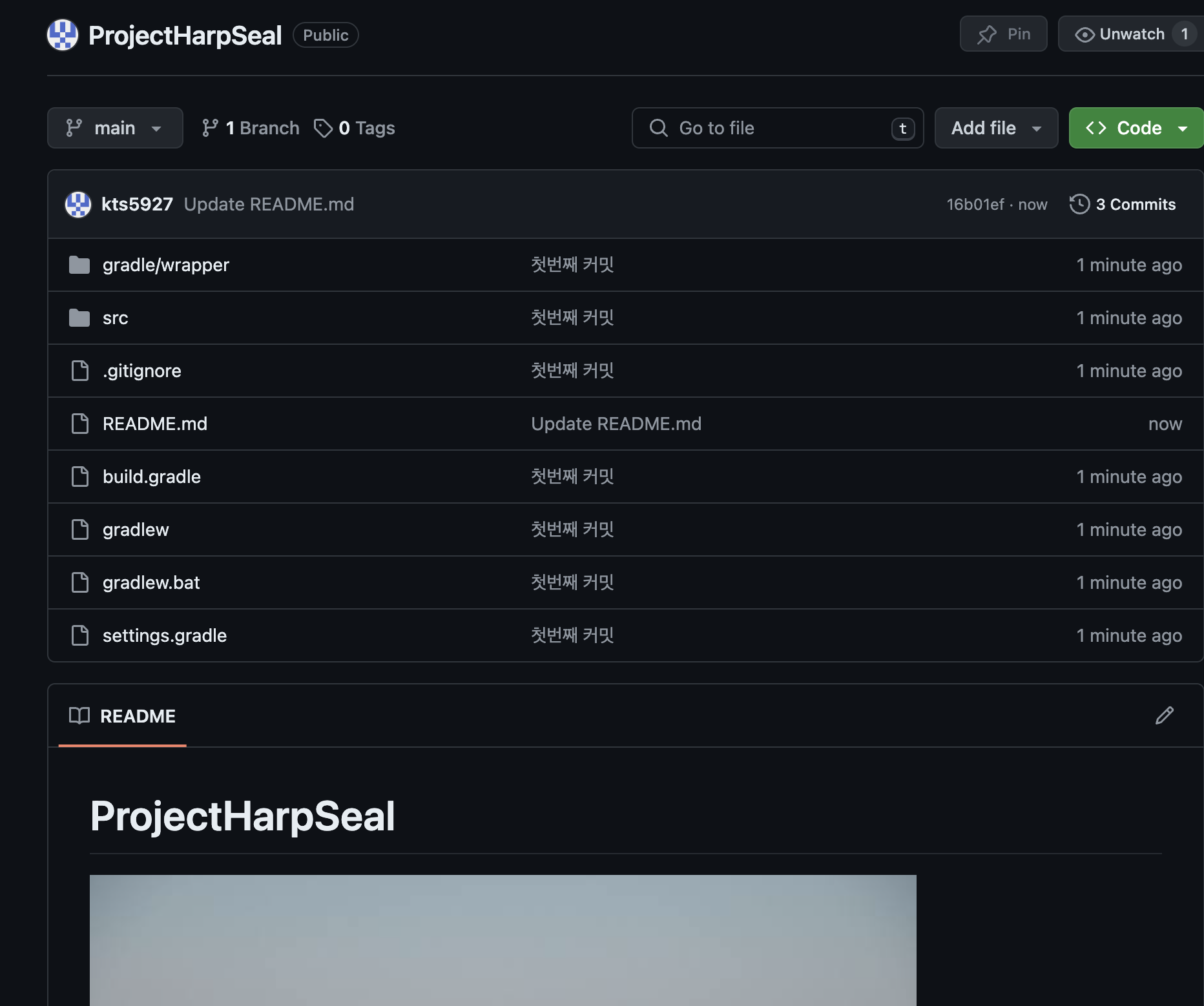
Task: Click the pencil icon to edit README
Action: (1164, 715)
